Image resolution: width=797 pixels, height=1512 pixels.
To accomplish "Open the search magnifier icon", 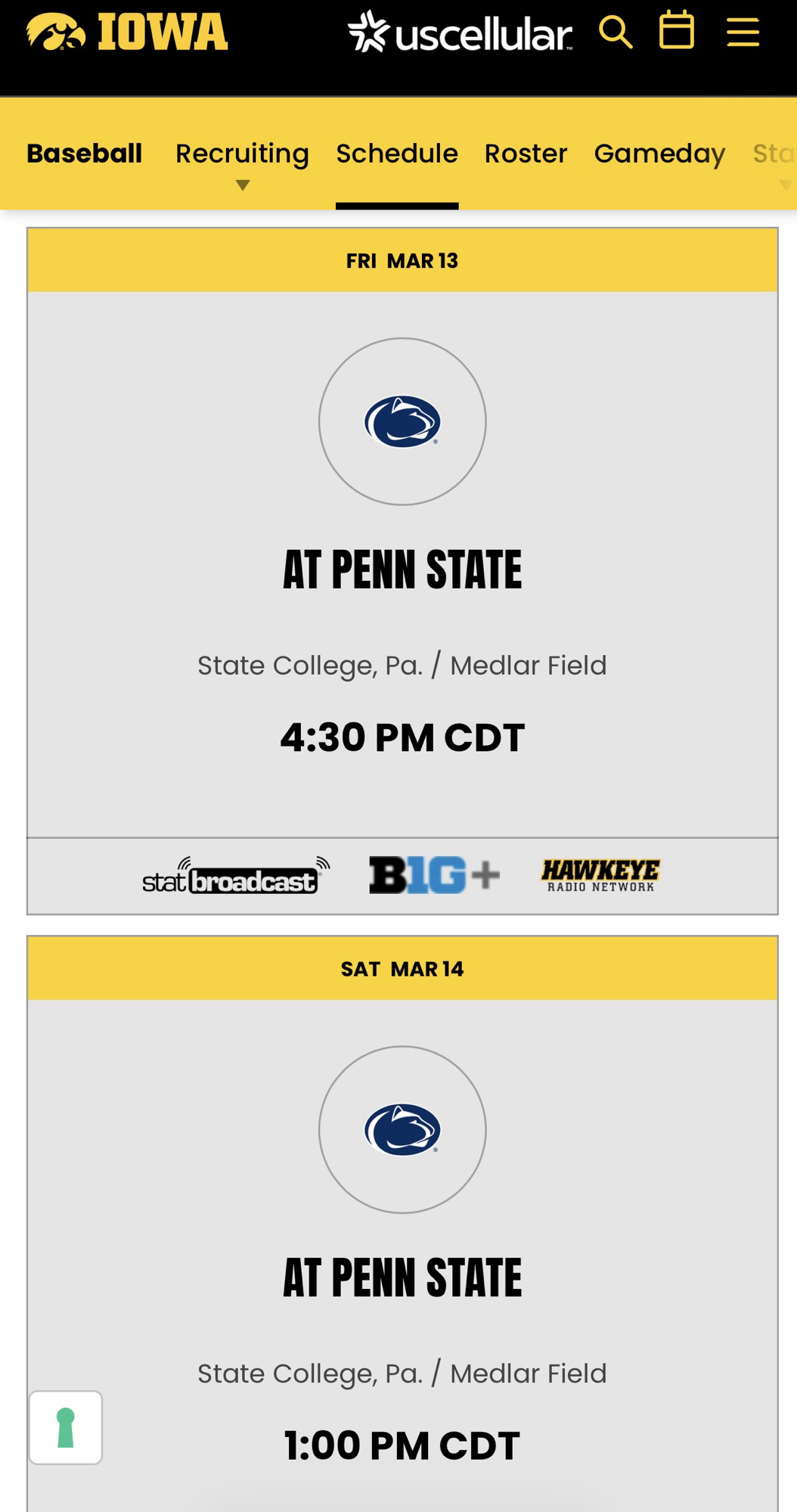I will click(616, 33).
